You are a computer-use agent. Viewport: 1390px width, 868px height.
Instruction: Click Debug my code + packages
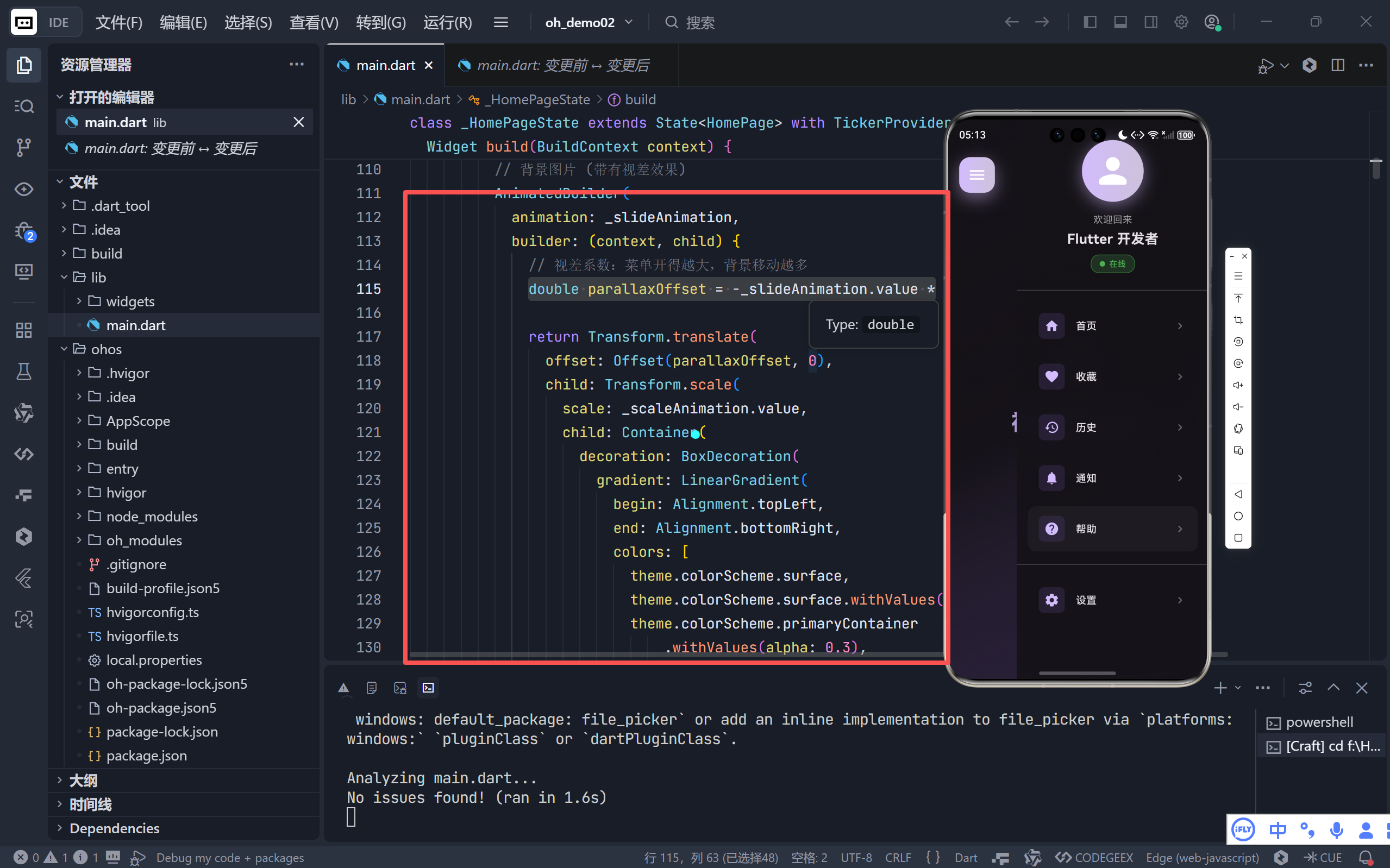230,857
